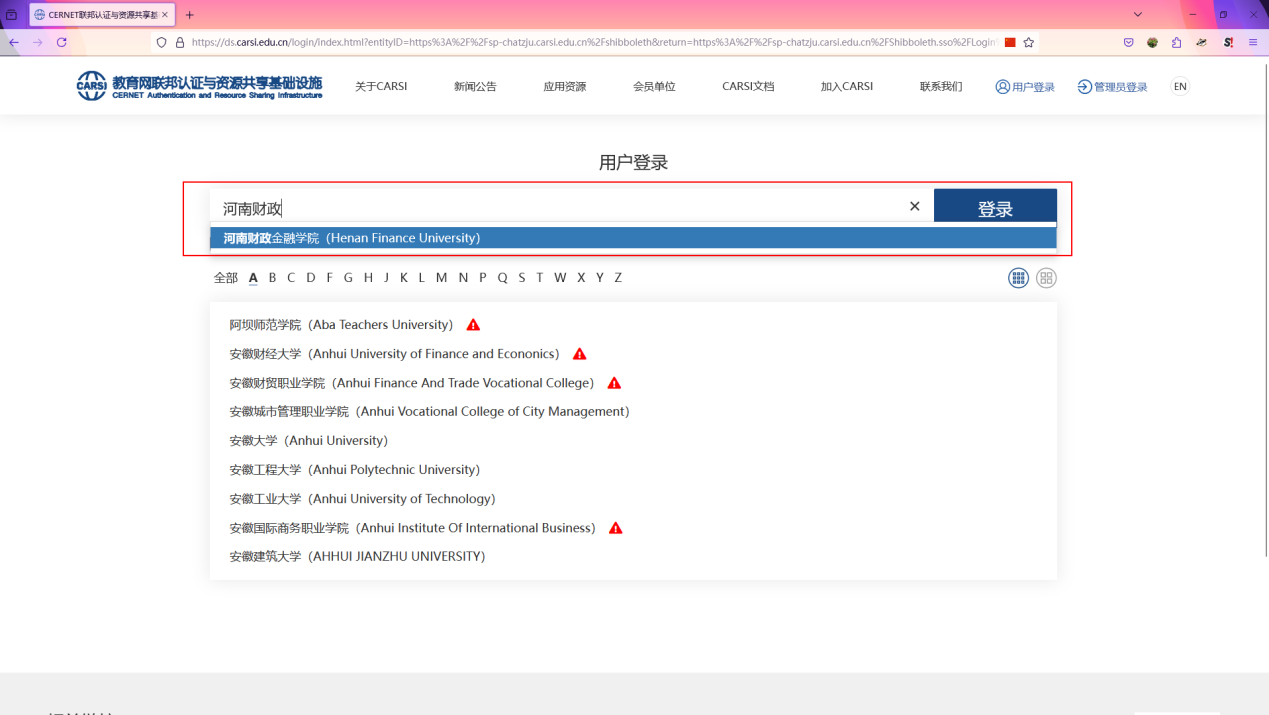Filter universities by letter A

coord(253,278)
